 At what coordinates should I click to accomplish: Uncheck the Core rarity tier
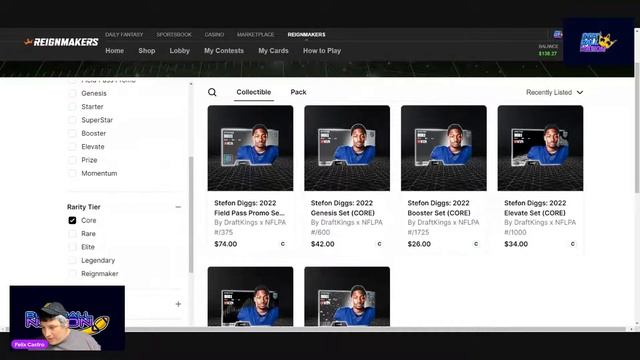(x=72, y=220)
